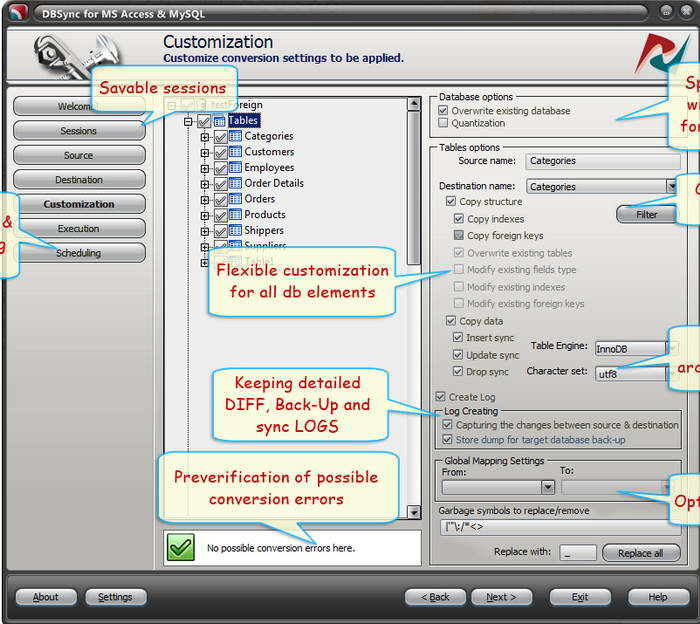700x624 pixels.
Task: Uncheck the Customers table checkbox
Action: pyautogui.click(x=221, y=152)
